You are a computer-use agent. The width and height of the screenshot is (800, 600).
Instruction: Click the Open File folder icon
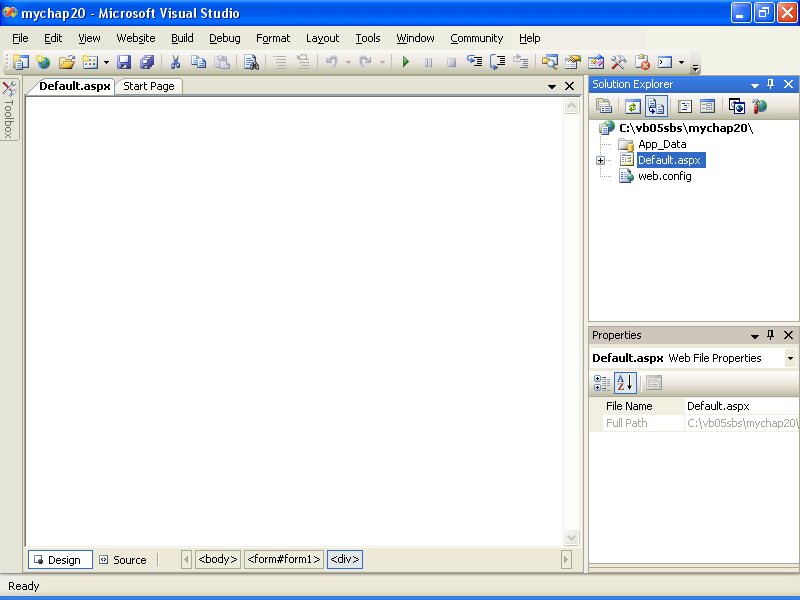[x=67, y=62]
